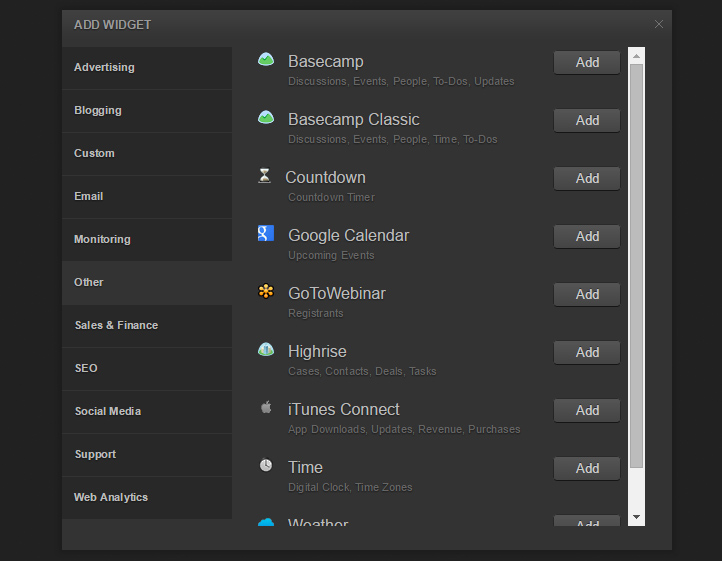Screen dimensions: 722x561
Task: Click the GoToWebinar orange flower icon
Action: [x=266, y=291]
